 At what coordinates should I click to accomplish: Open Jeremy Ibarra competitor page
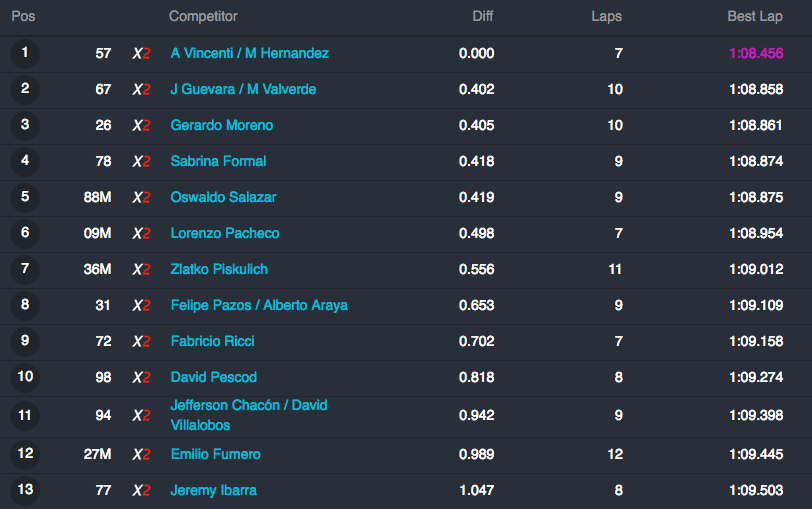213,490
